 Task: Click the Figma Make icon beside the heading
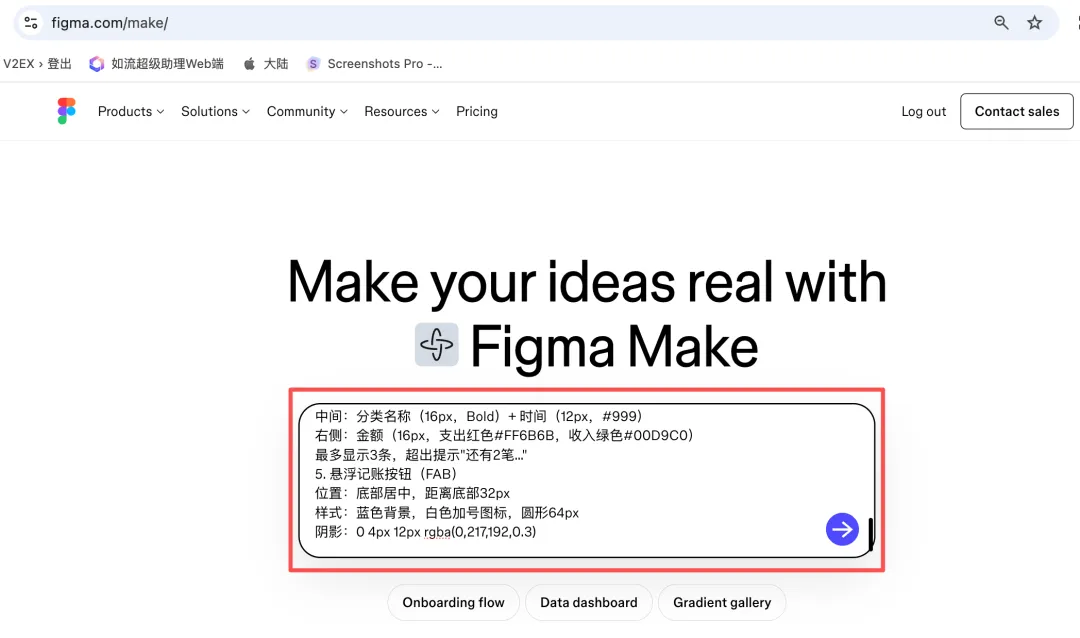point(437,344)
